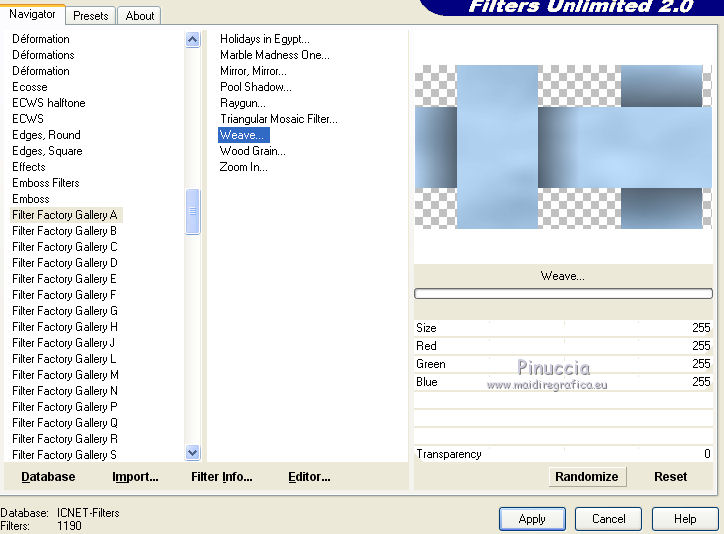Randomize the filter parameters

[587, 477]
